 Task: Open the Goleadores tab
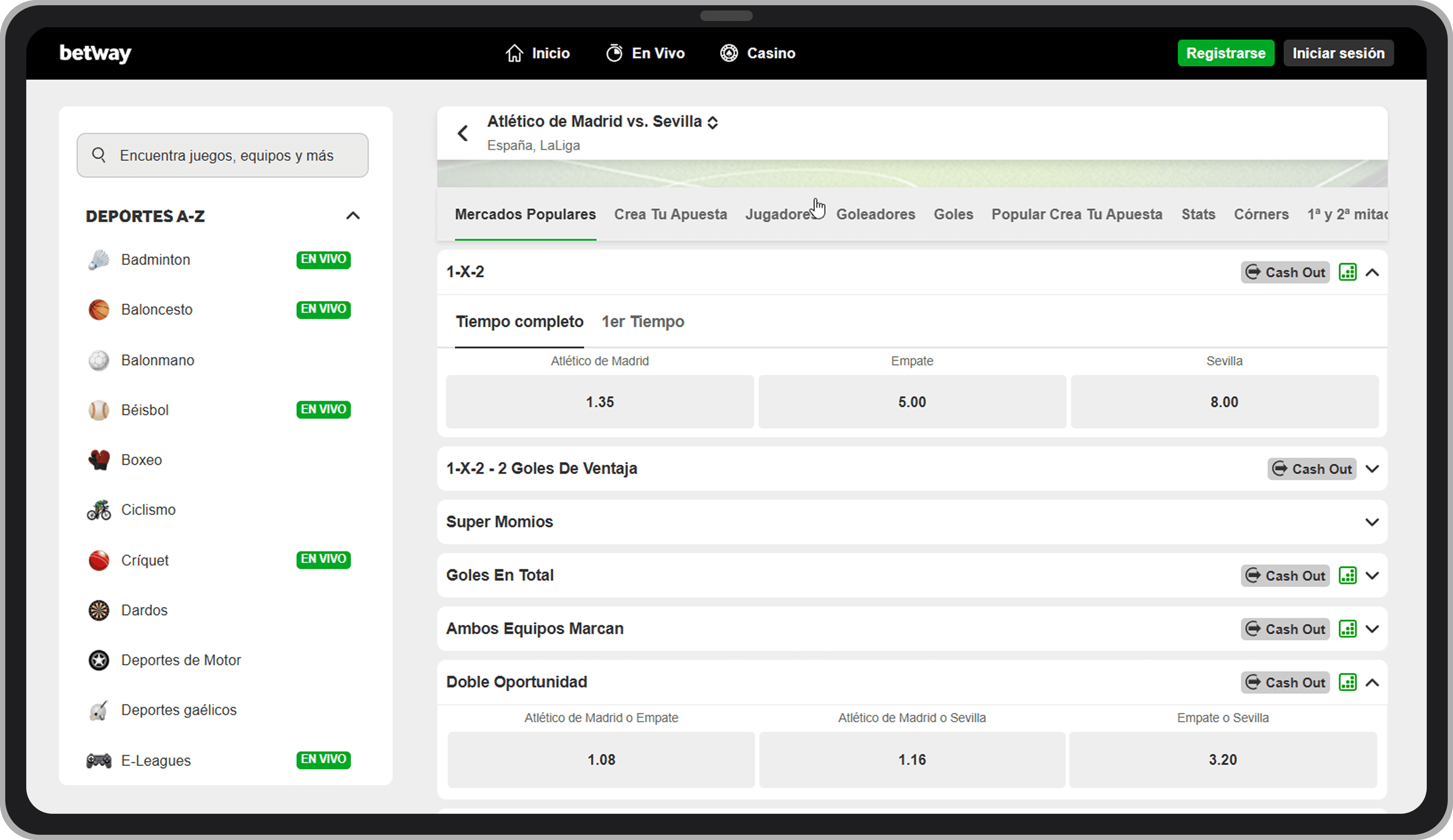(875, 214)
